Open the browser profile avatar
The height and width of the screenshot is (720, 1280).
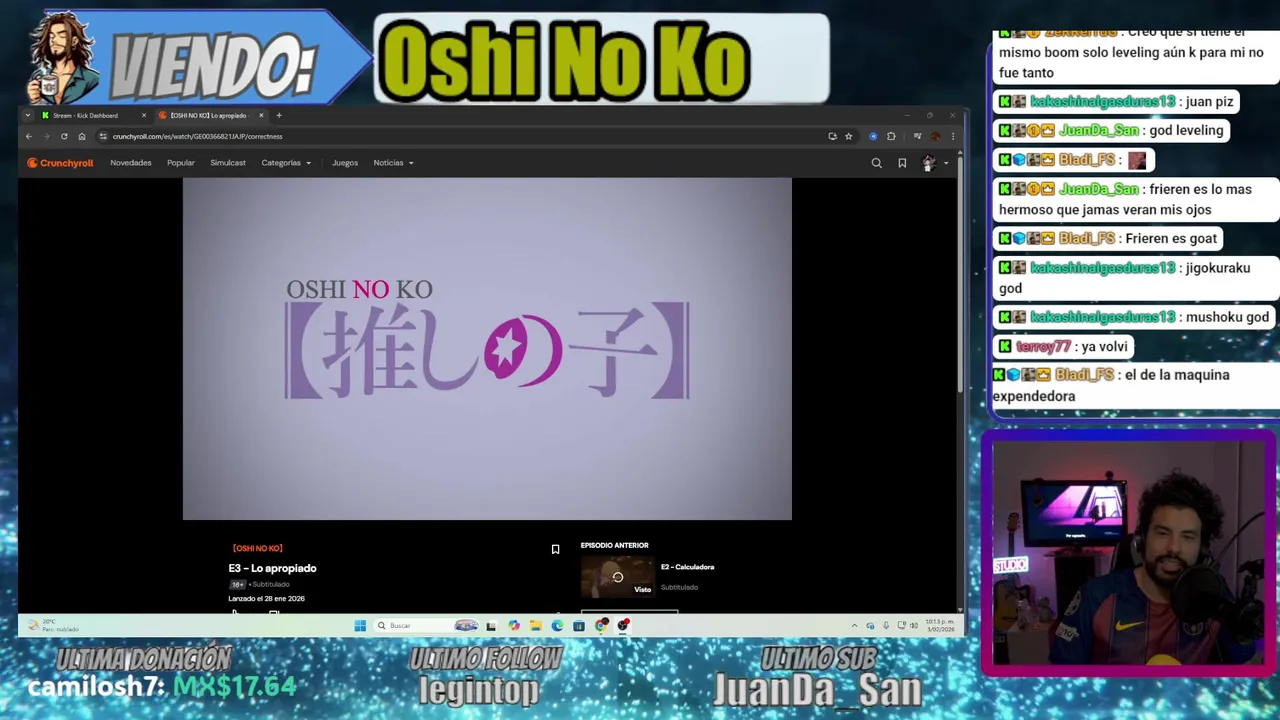pyautogui.click(x=935, y=136)
